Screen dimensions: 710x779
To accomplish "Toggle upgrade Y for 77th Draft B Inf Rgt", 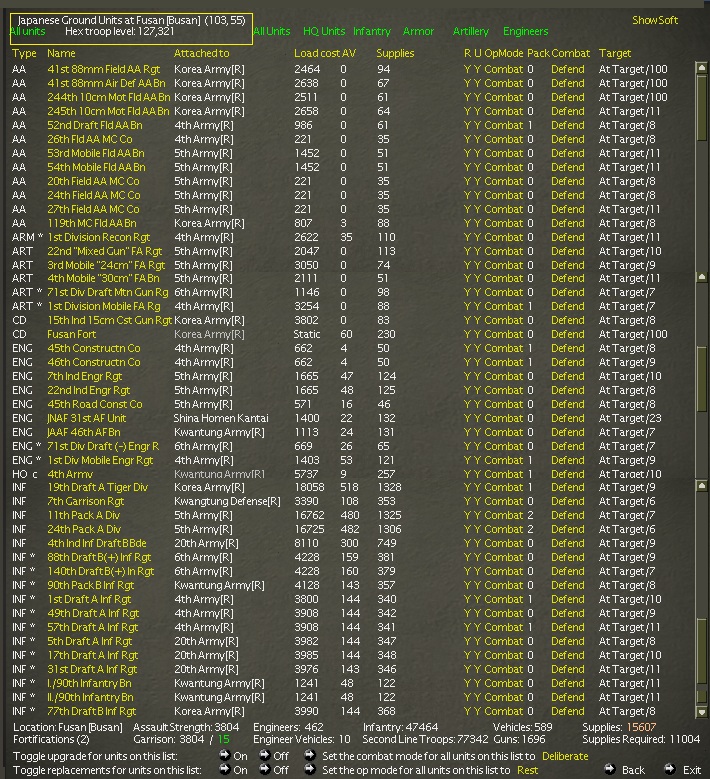I will tap(477, 711).
